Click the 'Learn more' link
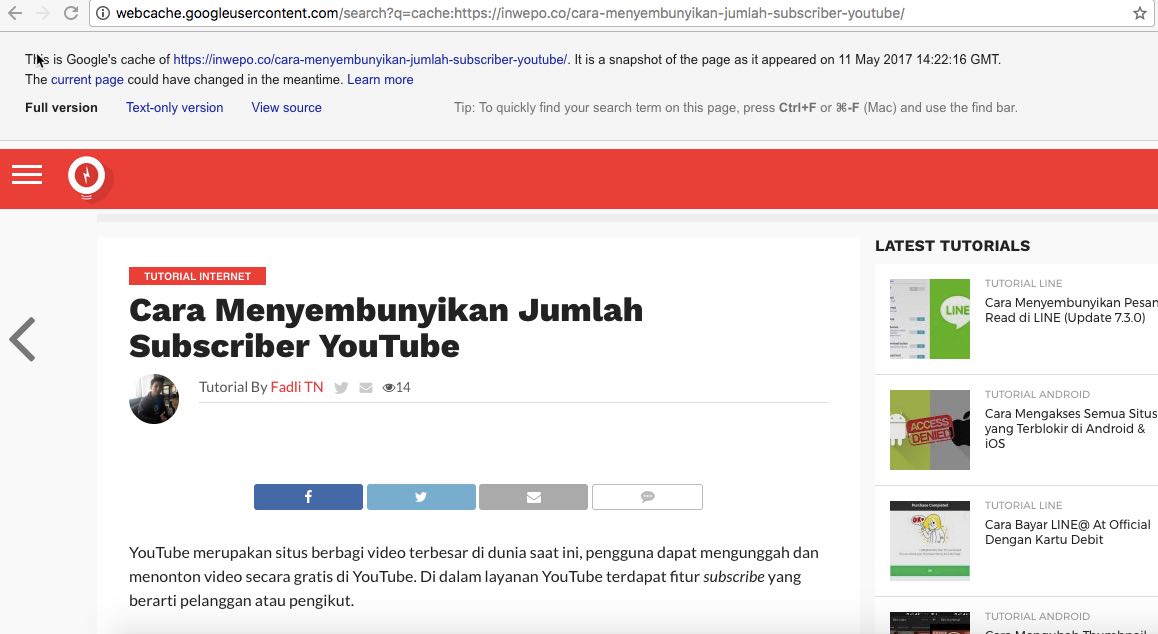 [380, 80]
